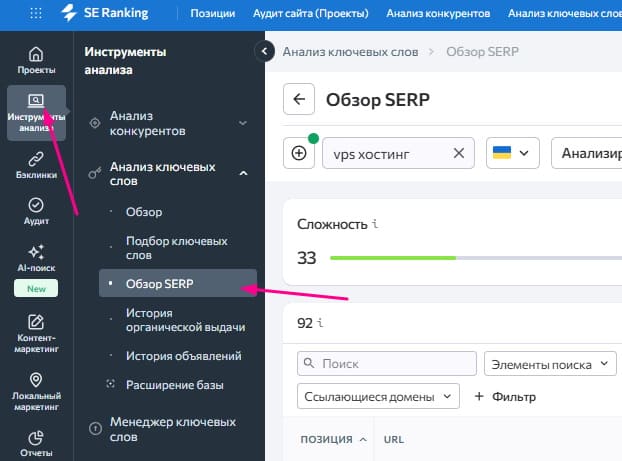The height and width of the screenshot is (461, 622).
Task: Click the plus circle add keyword button
Action: [x=299, y=153]
